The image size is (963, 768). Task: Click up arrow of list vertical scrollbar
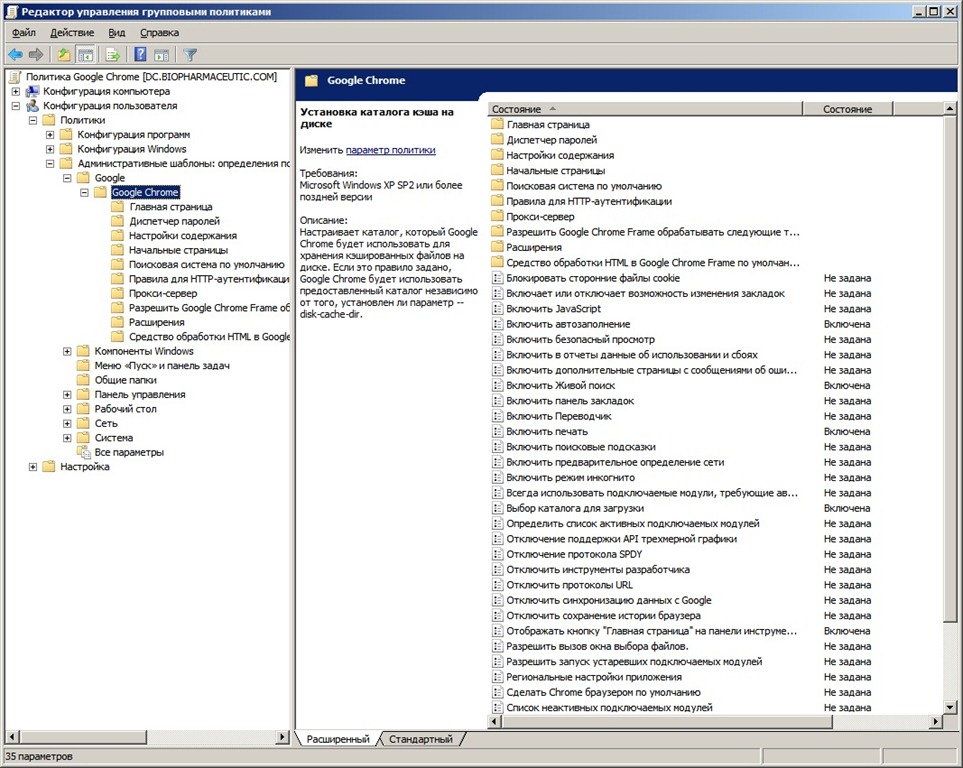[949, 109]
